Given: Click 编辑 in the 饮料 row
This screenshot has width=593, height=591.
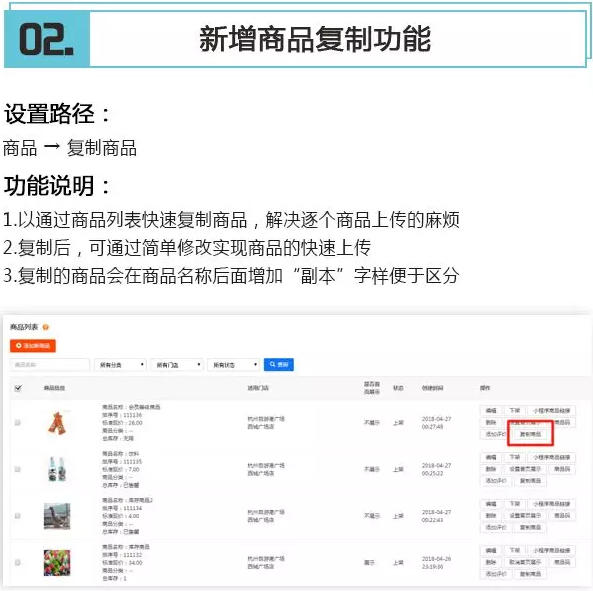Looking at the screenshot, I should tap(491, 457).
